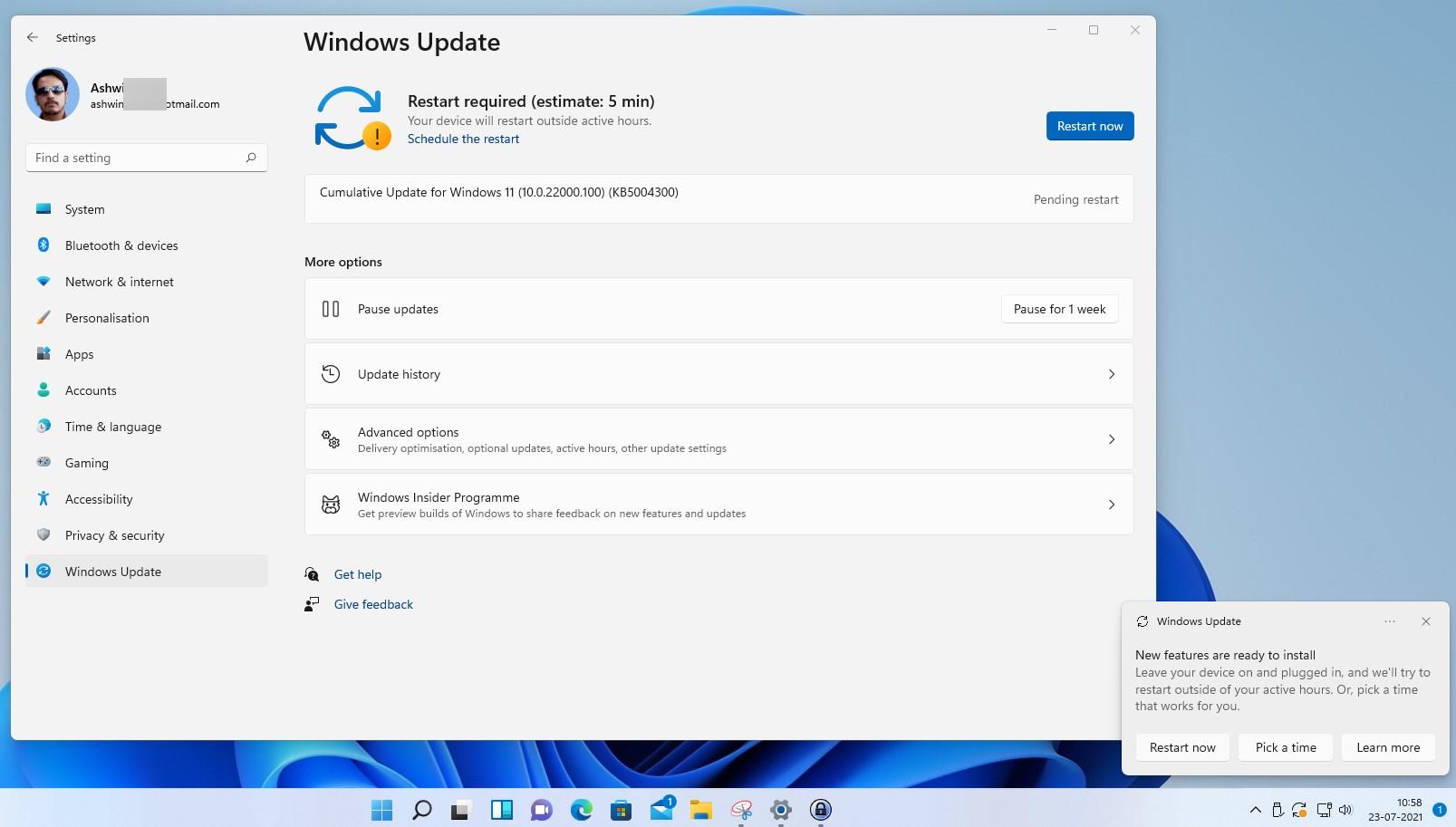The width and height of the screenshot is (1456, 827).
Task: Open System settings
Action: tap(147, 209)
